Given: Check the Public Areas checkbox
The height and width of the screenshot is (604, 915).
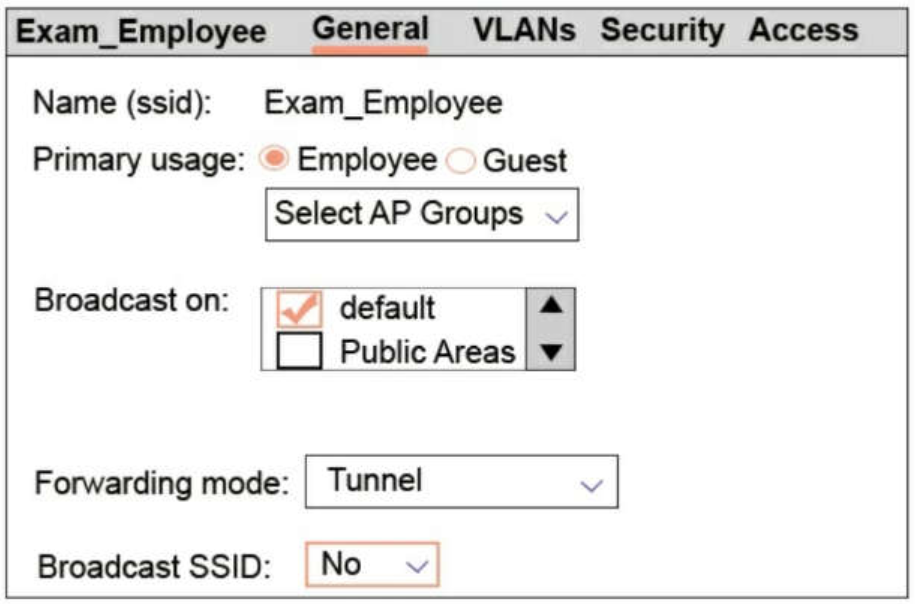Looking at the screenshot, I should click(x=297, y=351).
